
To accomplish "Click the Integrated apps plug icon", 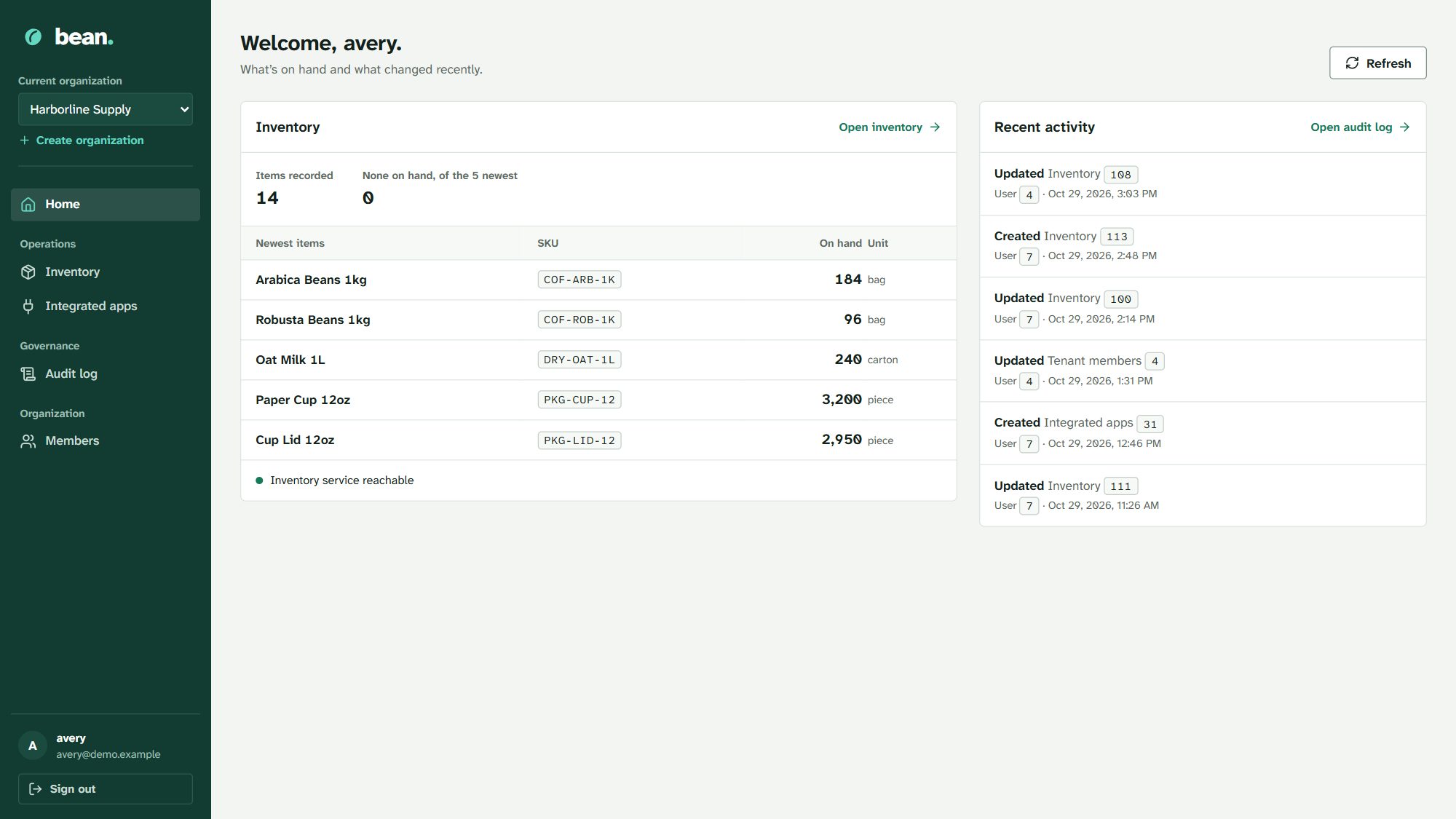I will tap(28, 306).
